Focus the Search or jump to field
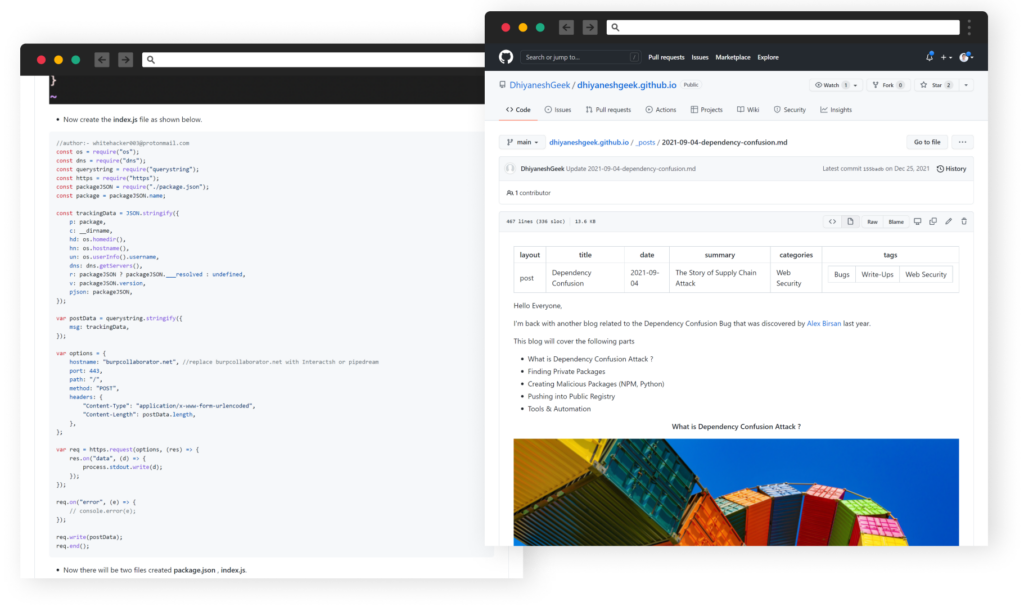Viewport: 1024px width, 607px height. click(x=579, y=57)
